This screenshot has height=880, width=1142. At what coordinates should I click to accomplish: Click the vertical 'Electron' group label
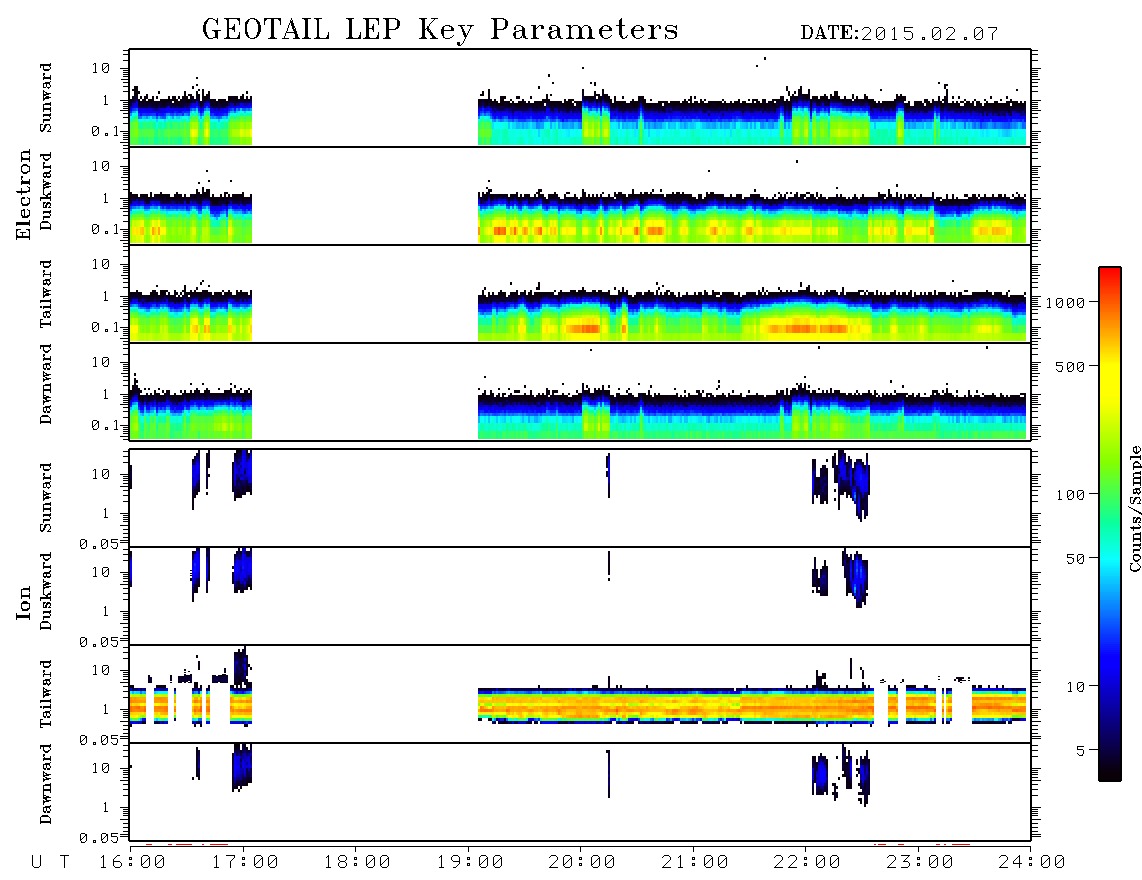coord(23,195)
